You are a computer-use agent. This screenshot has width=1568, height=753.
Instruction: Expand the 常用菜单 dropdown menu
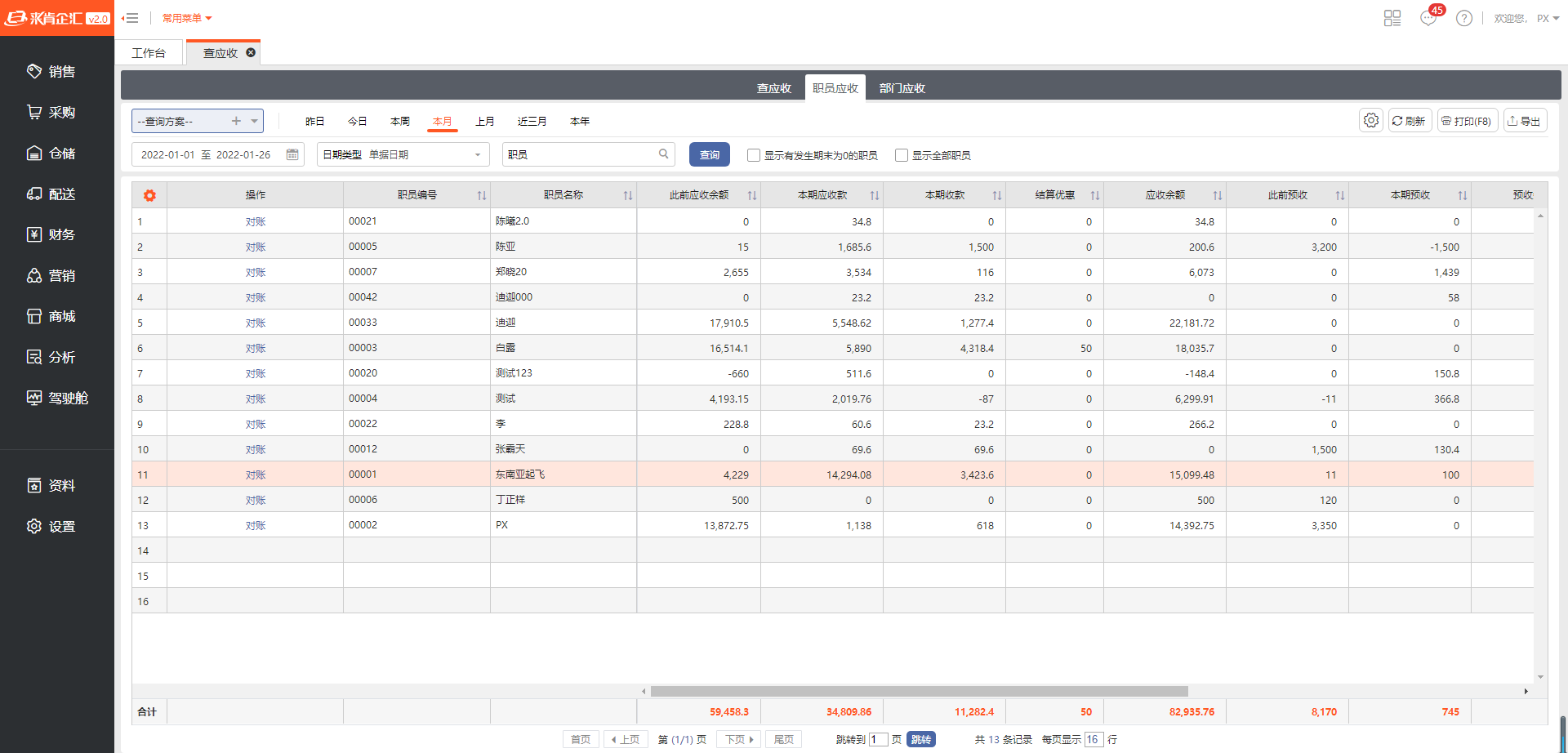pos(187,18)
